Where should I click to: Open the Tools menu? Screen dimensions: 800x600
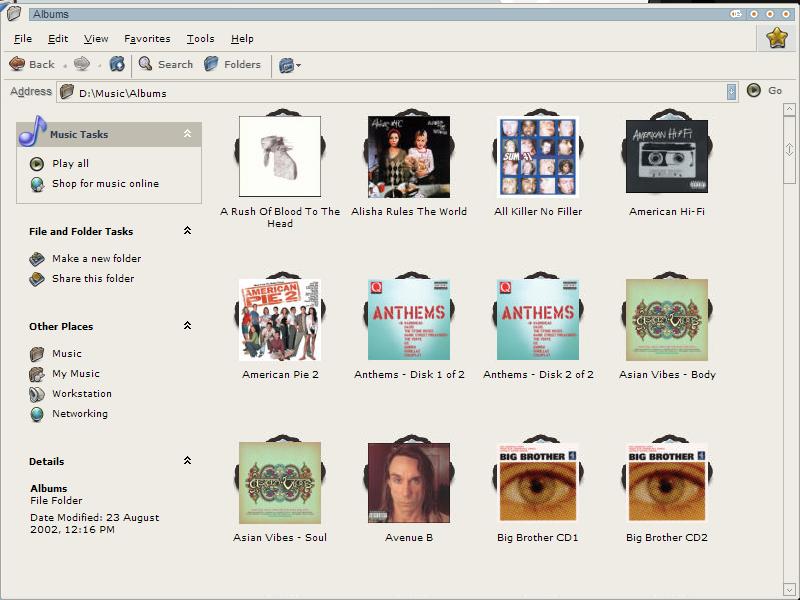tap(201, 39)
